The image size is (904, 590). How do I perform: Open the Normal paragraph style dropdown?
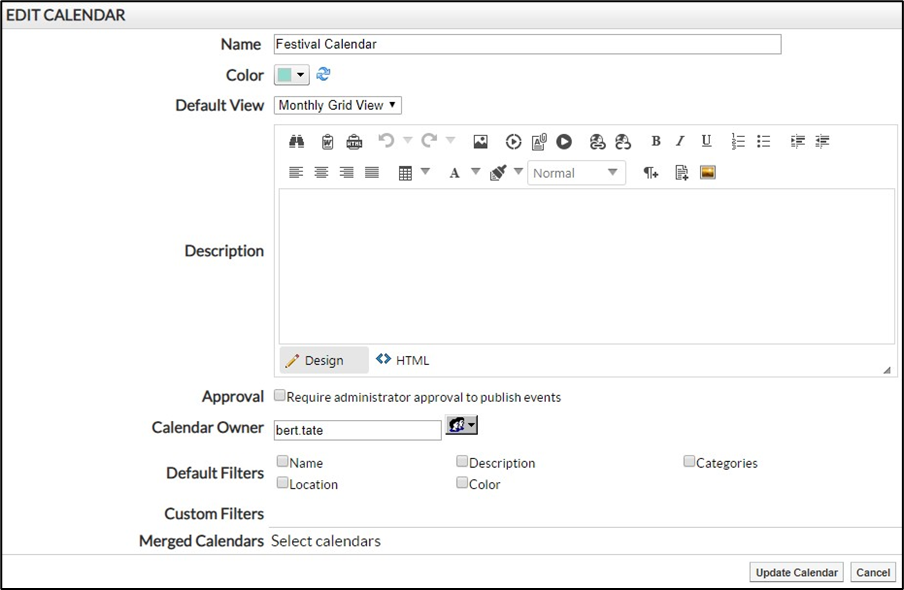(576, 173)
